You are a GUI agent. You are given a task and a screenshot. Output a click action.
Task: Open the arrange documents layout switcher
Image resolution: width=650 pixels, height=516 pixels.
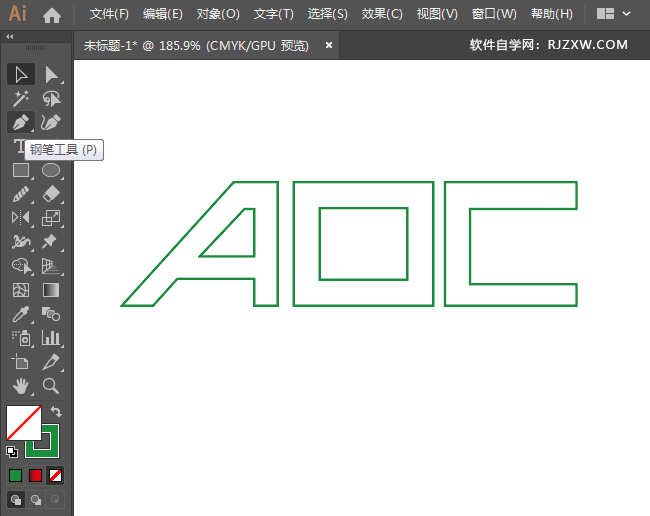click(605, 14)
